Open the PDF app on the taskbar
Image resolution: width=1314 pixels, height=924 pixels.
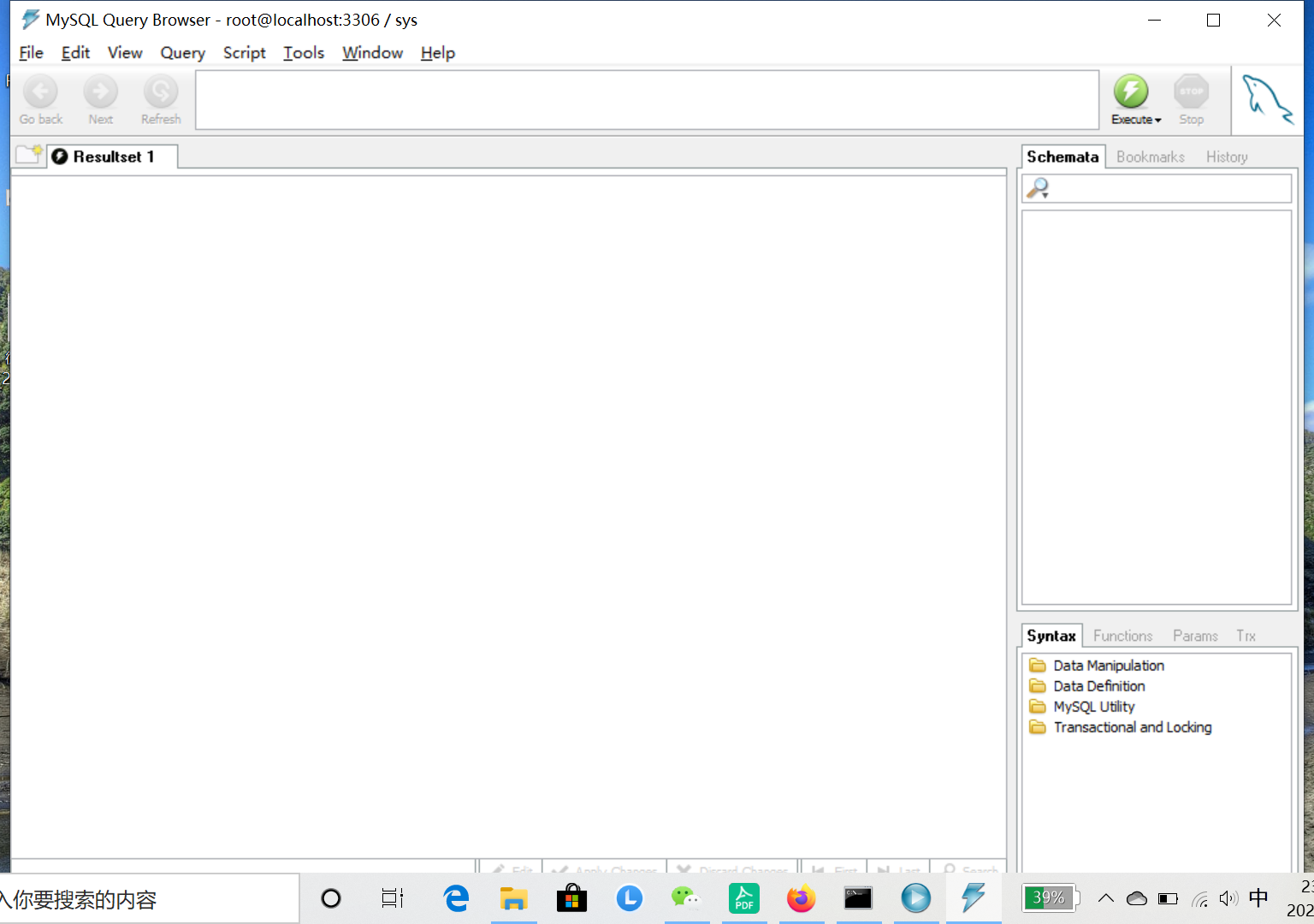pos(743,898)
